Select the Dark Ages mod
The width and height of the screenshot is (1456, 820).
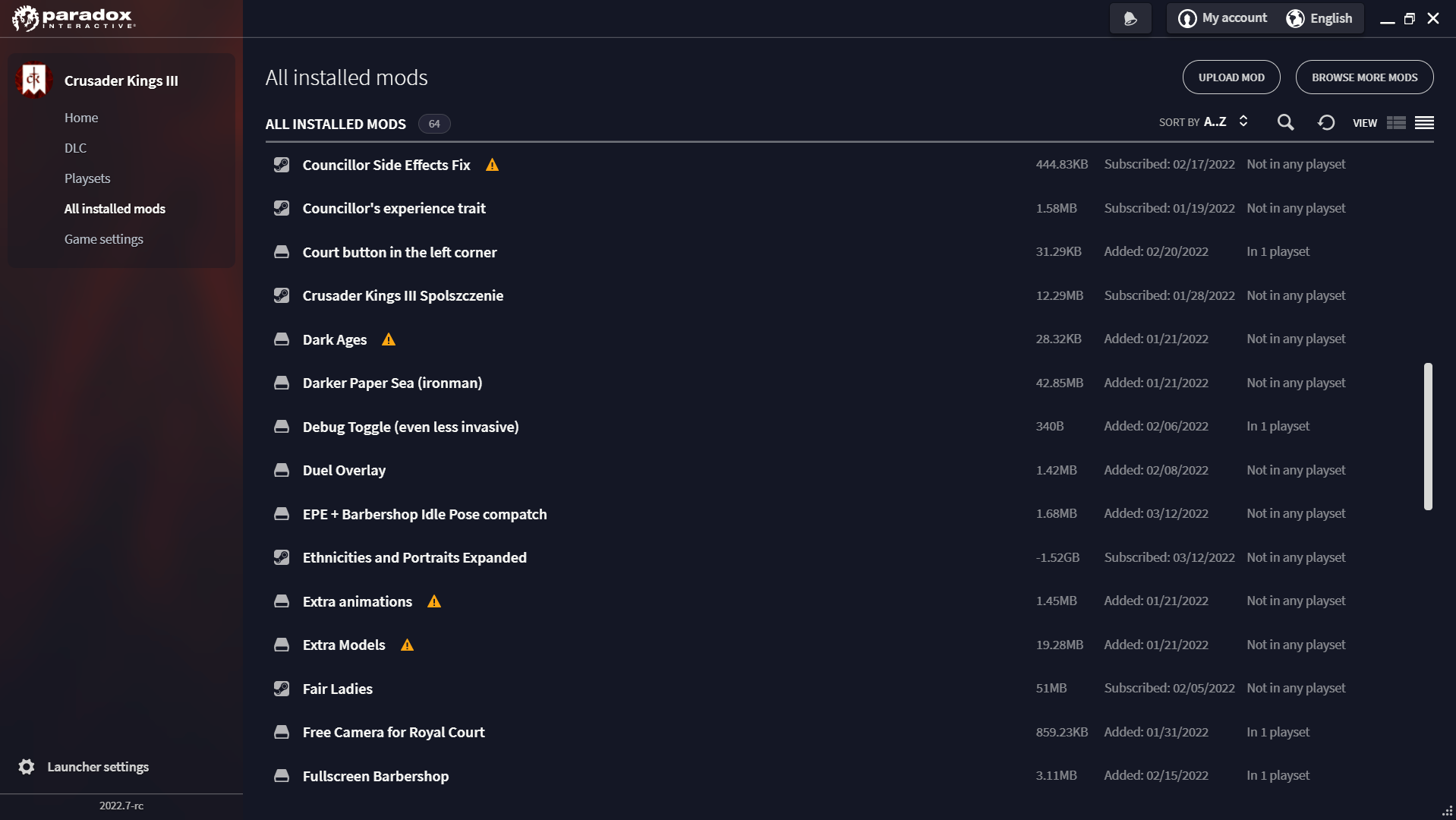pyautogui.click(x=335, y=339)
